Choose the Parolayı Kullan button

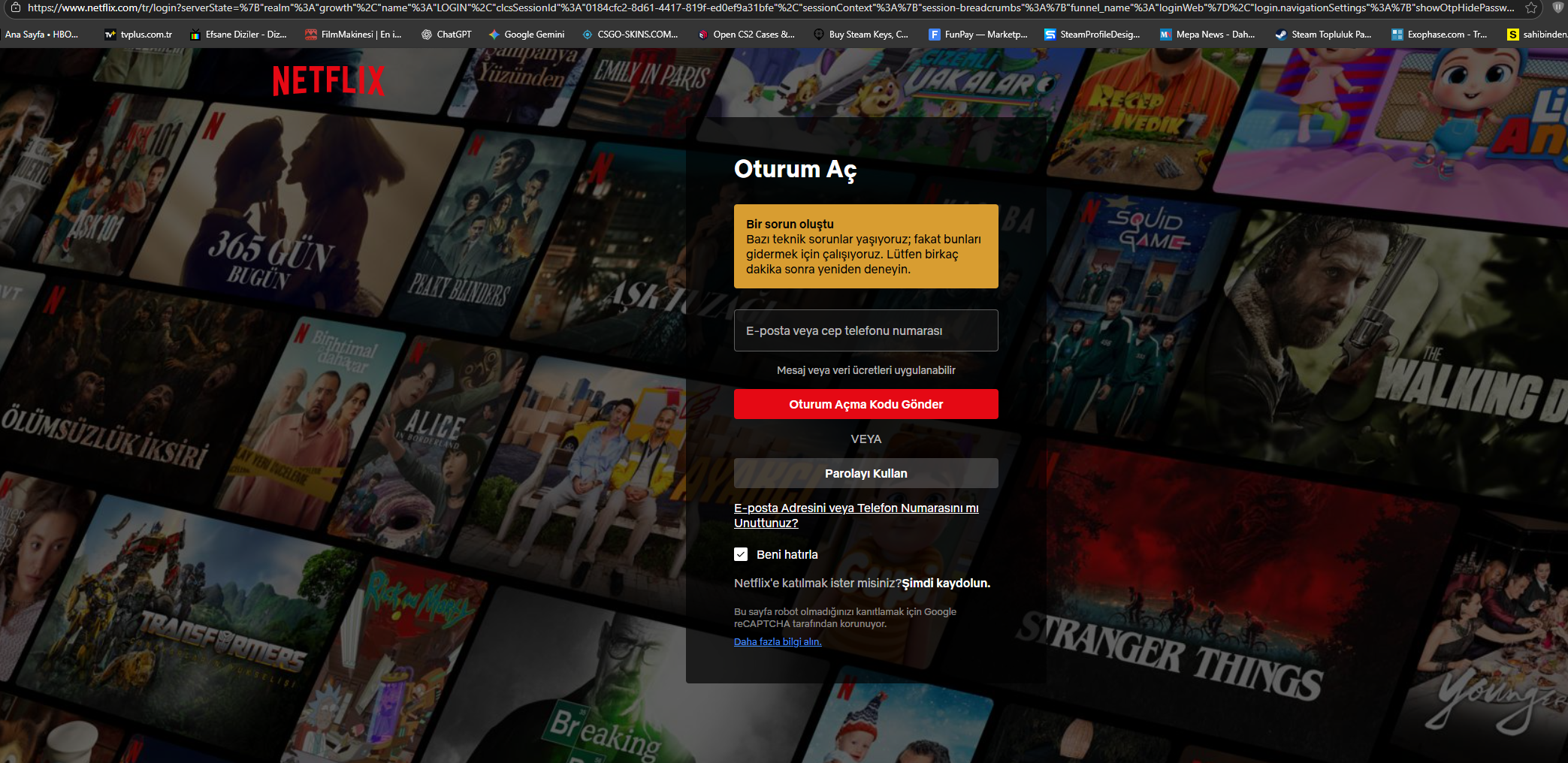(866, 473)
